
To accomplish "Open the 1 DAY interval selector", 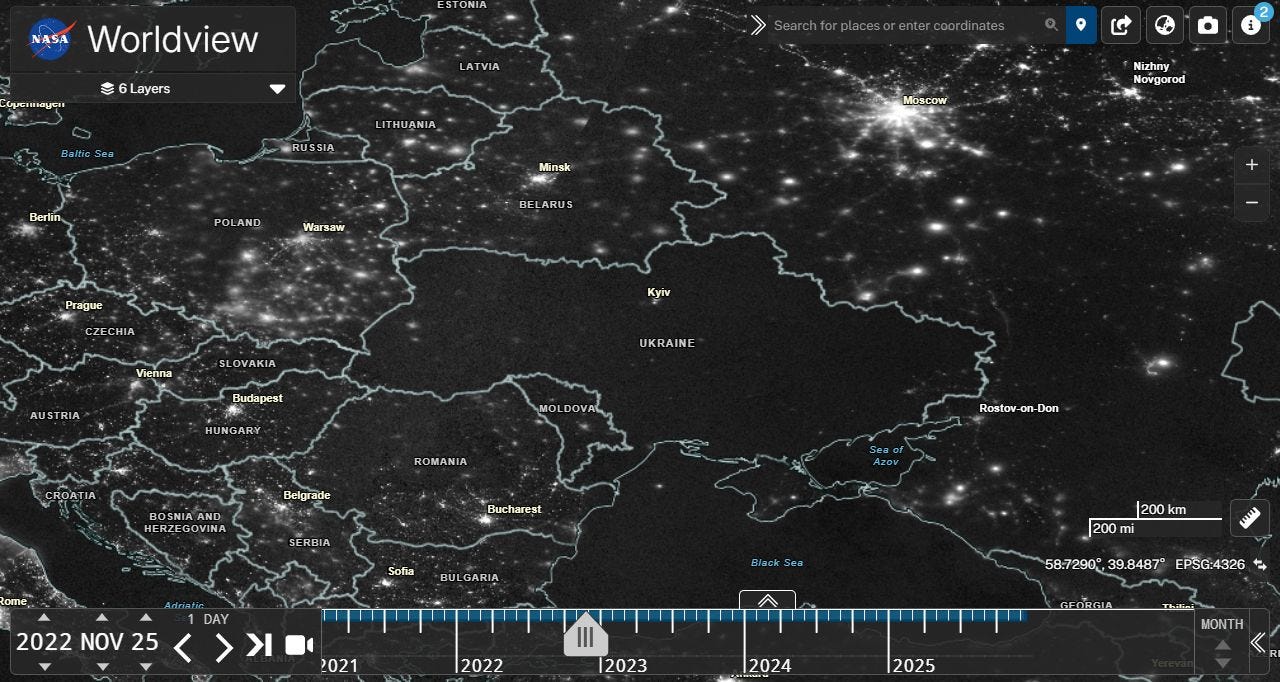I will [208, 620].
